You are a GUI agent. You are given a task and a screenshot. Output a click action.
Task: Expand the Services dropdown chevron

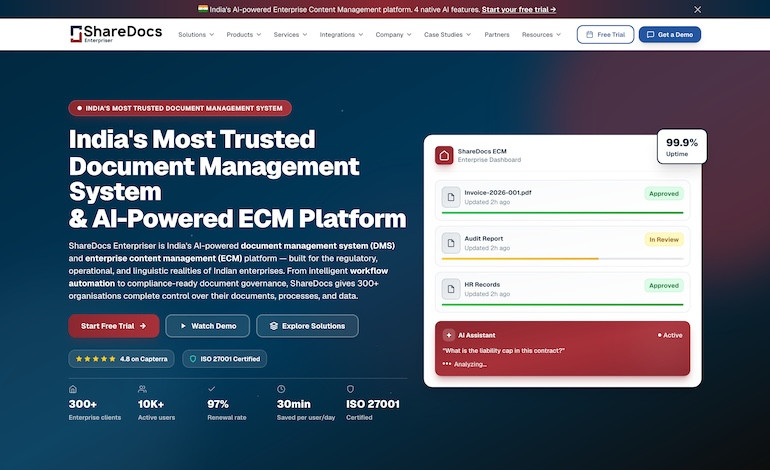click(x=305, y=34)
